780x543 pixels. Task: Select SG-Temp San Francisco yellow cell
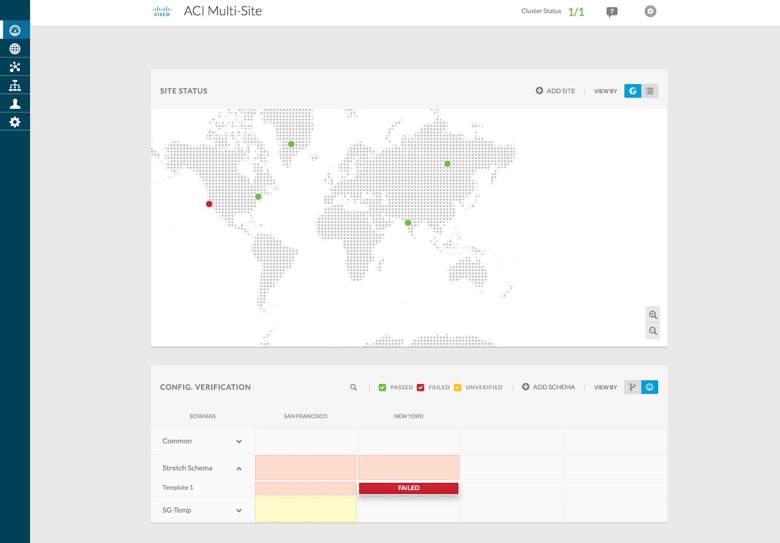pos(305,510)
